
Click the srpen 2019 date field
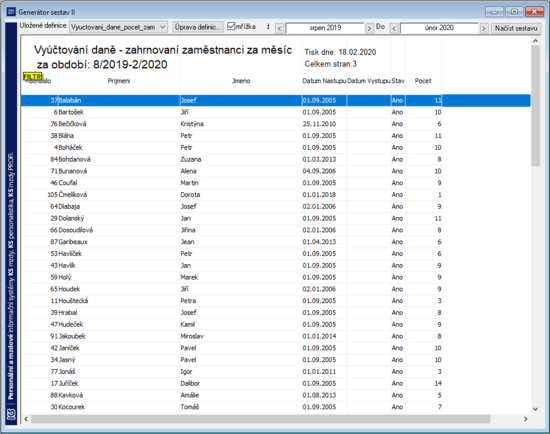325,28
